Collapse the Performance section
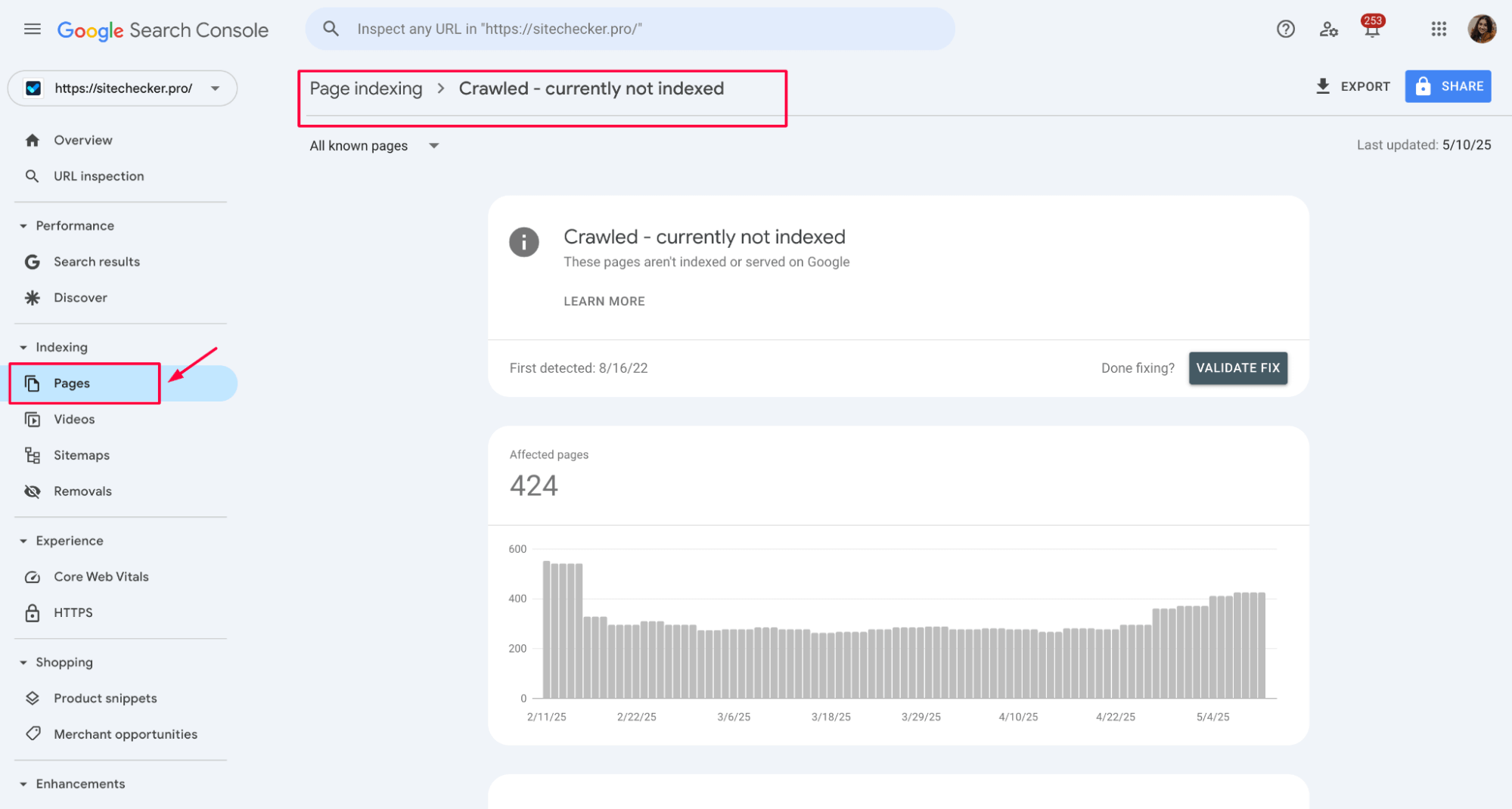Screen dimensions: 1512x809 point(23,226)
